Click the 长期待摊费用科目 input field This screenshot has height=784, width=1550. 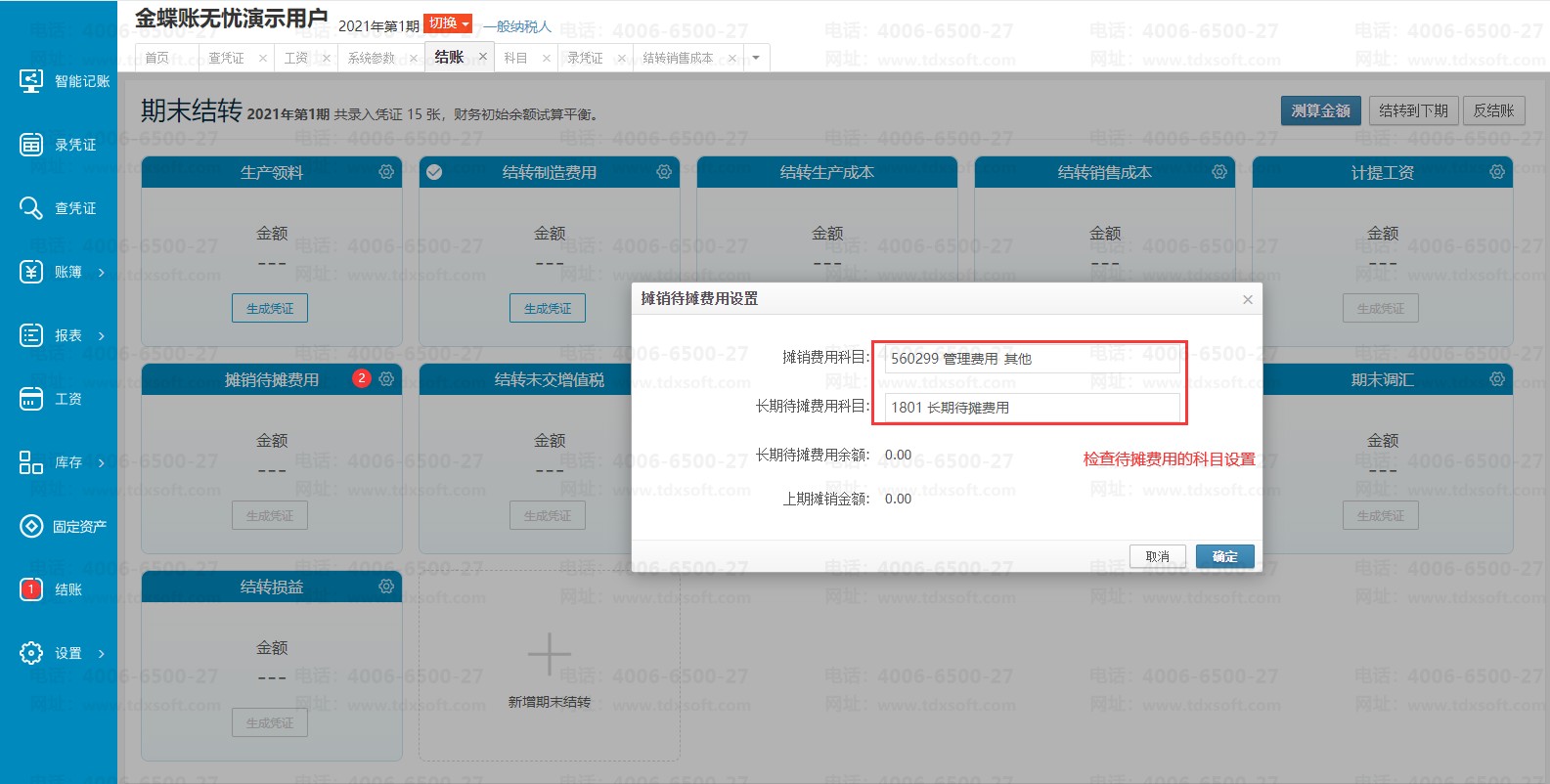(x=1031, y=408)
